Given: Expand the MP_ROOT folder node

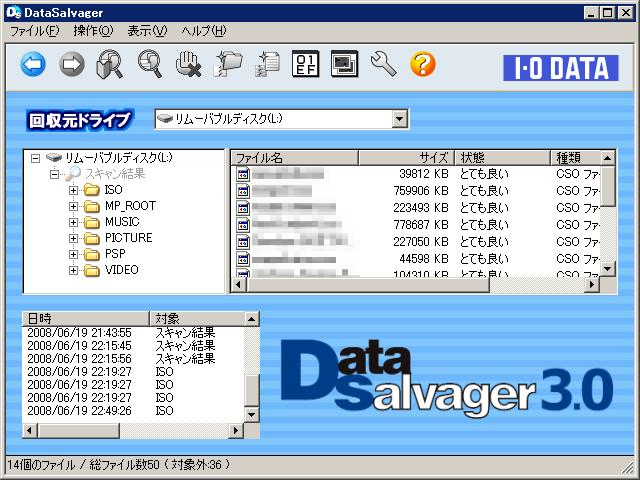Looking at the screenshot, I should point(73,206).
